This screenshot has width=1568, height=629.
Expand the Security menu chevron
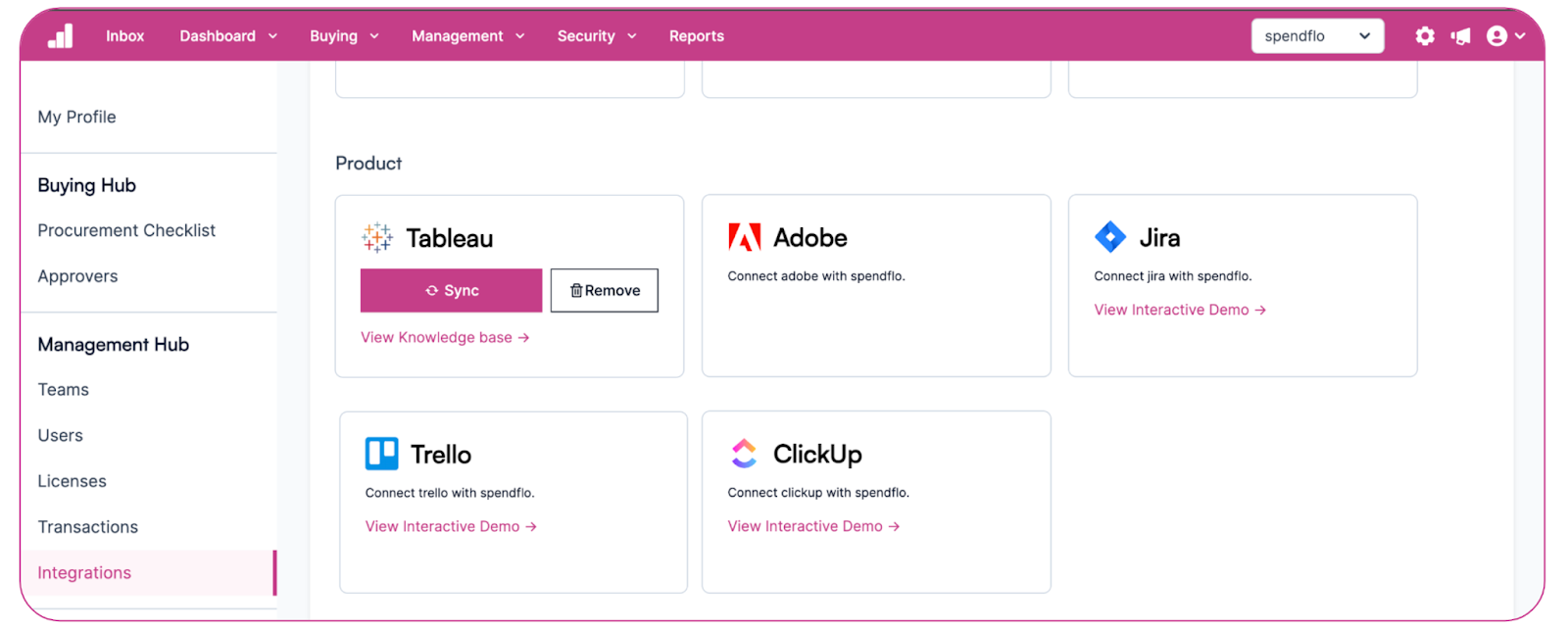632,36
